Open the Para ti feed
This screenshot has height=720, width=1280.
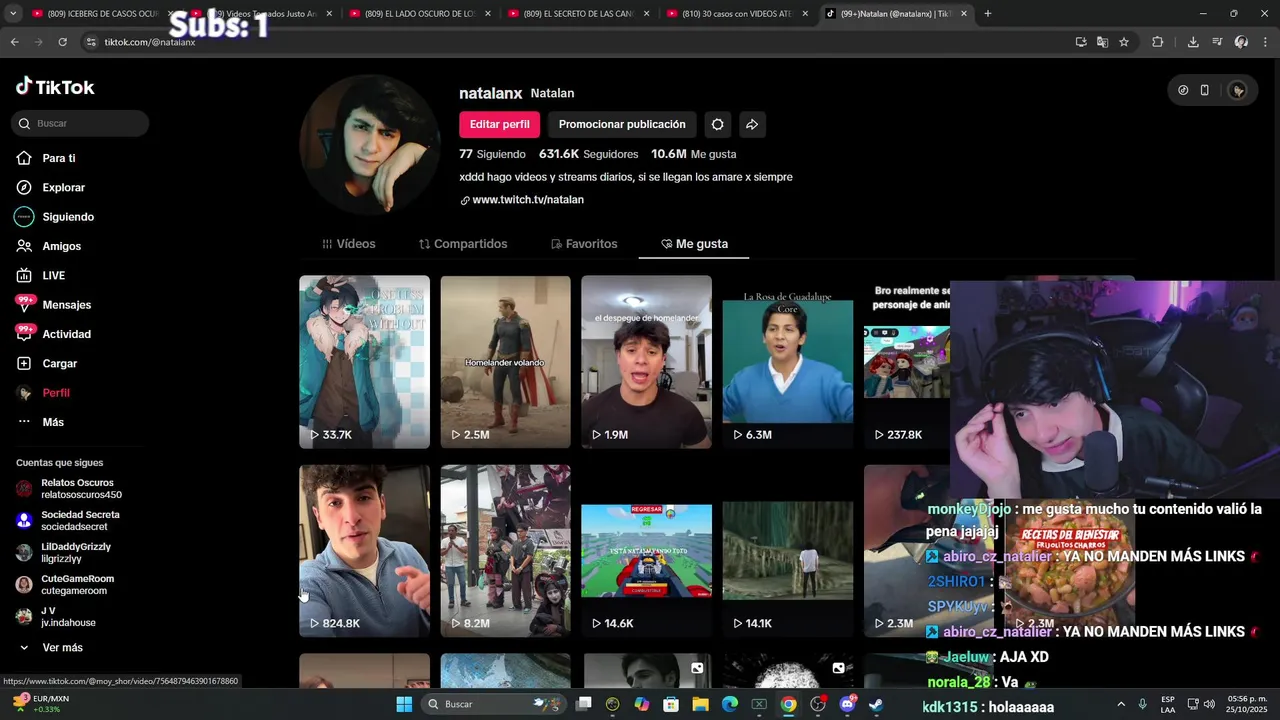point(58,158)
